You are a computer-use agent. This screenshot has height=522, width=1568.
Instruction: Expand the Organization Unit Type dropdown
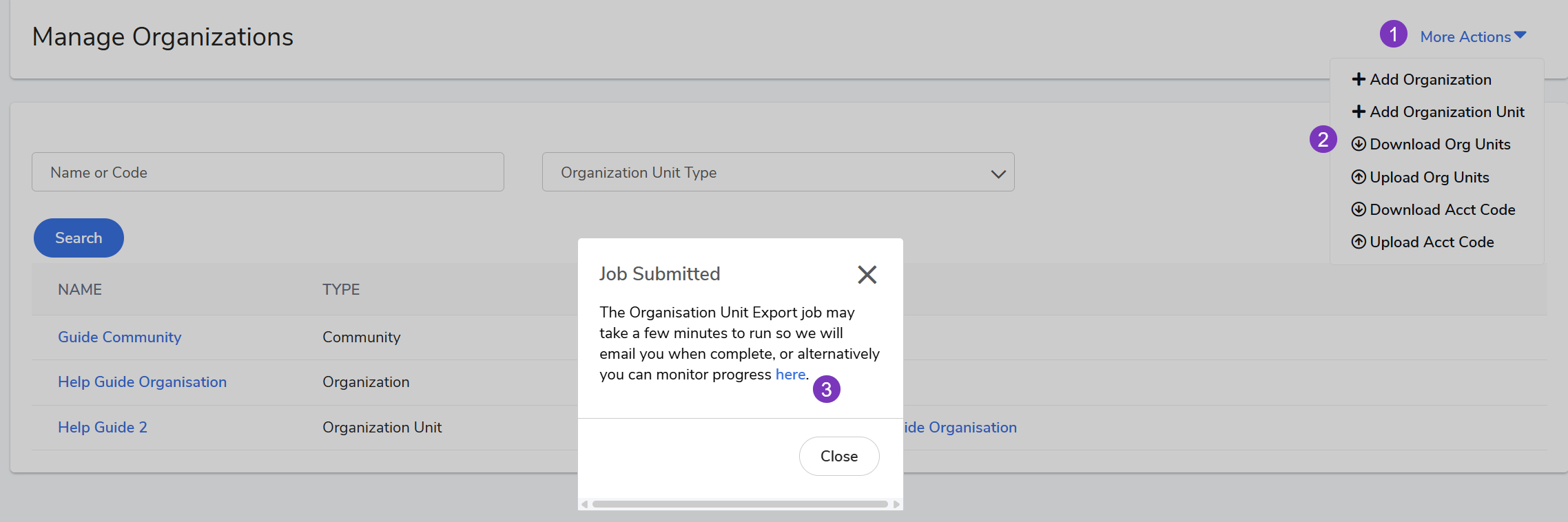[777, 172]
